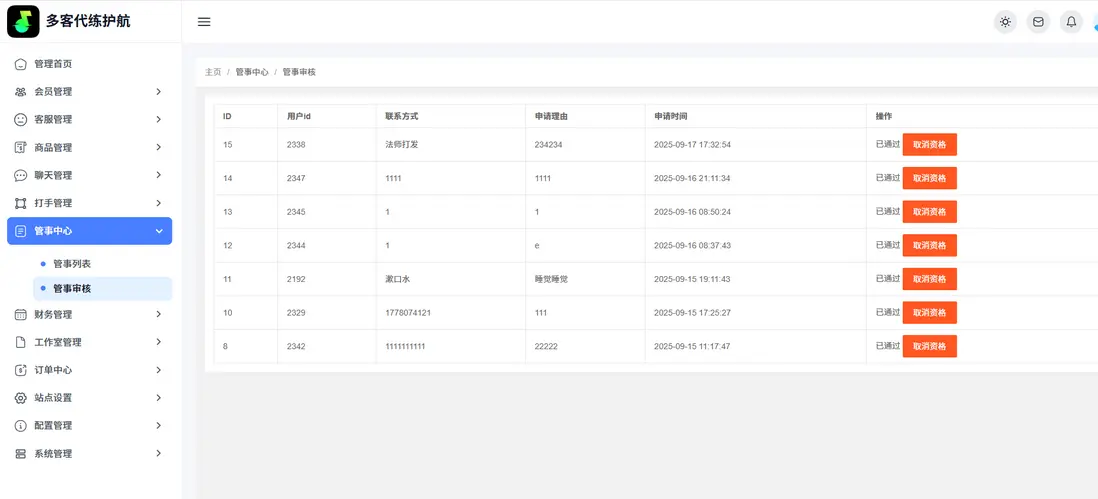
Task: Click the 申请时间 column header
Action: (x=671, y=117)
